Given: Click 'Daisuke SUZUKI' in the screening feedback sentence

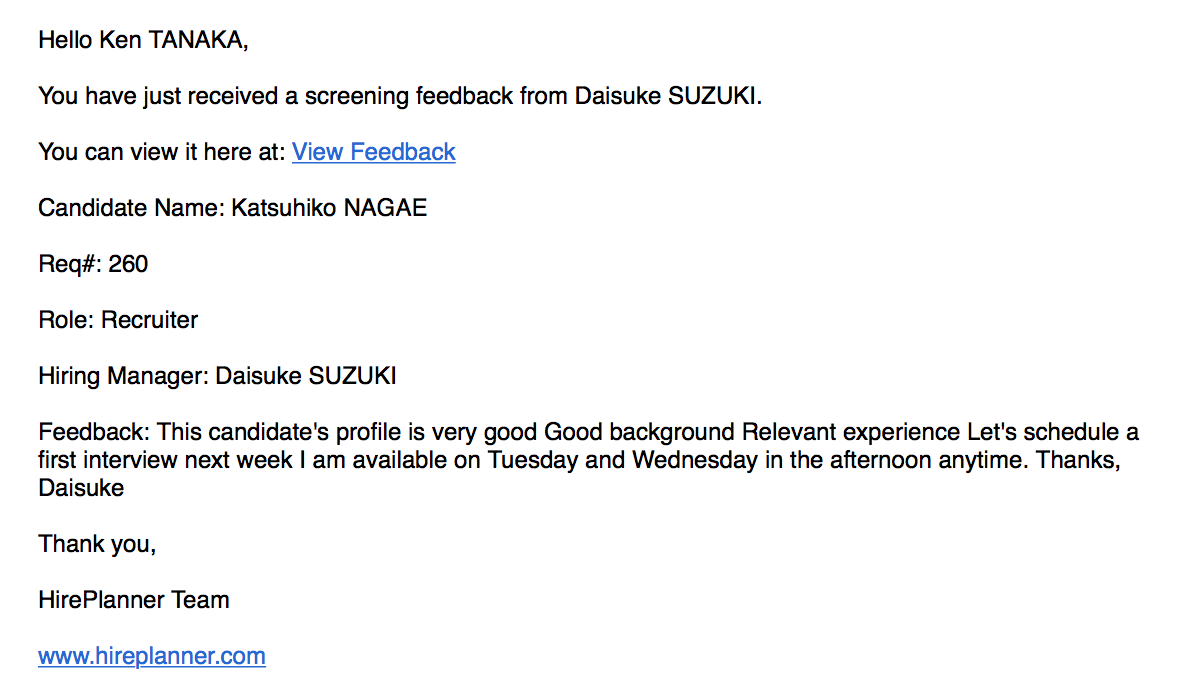Looking at the screenshot, I should point(667,96).
